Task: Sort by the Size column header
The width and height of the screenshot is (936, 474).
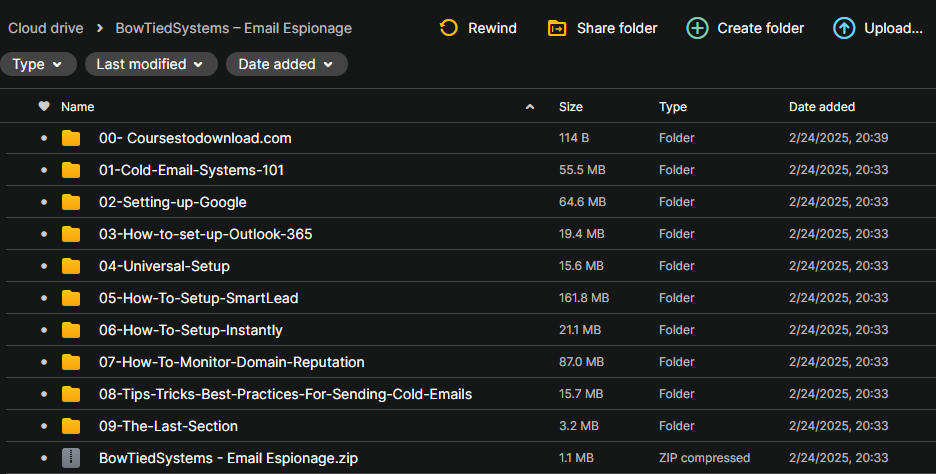Action: click(571, 107)
